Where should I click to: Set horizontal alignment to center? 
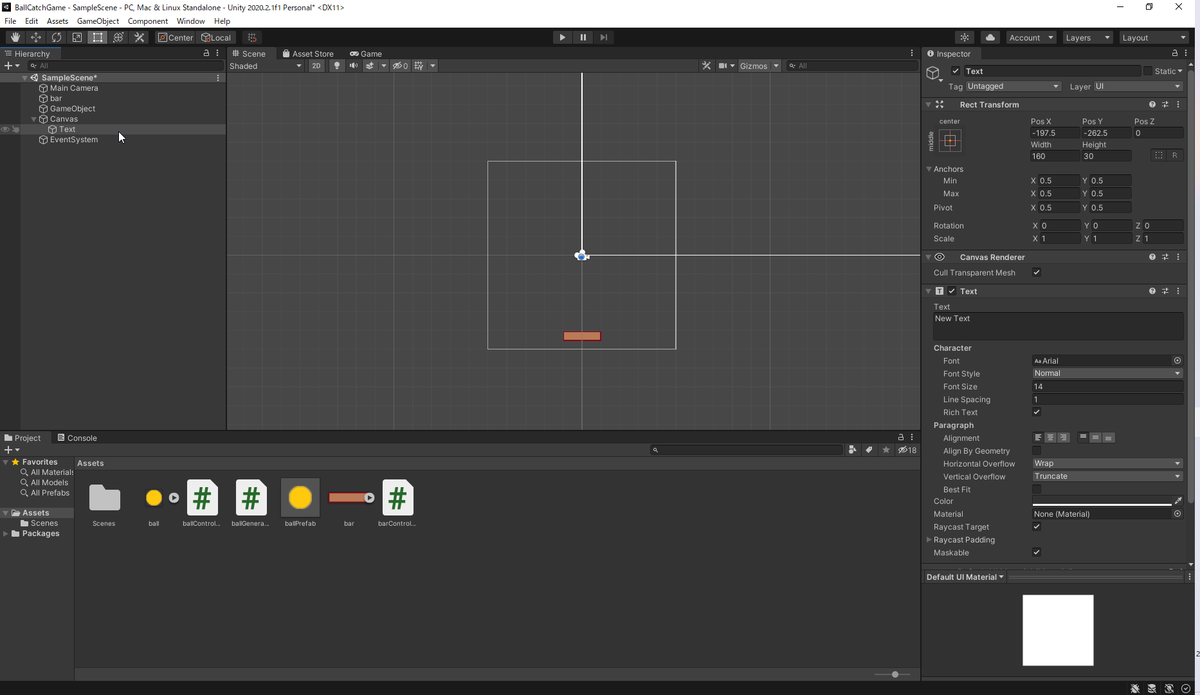pyautogui.click(x=1050, y=438)
